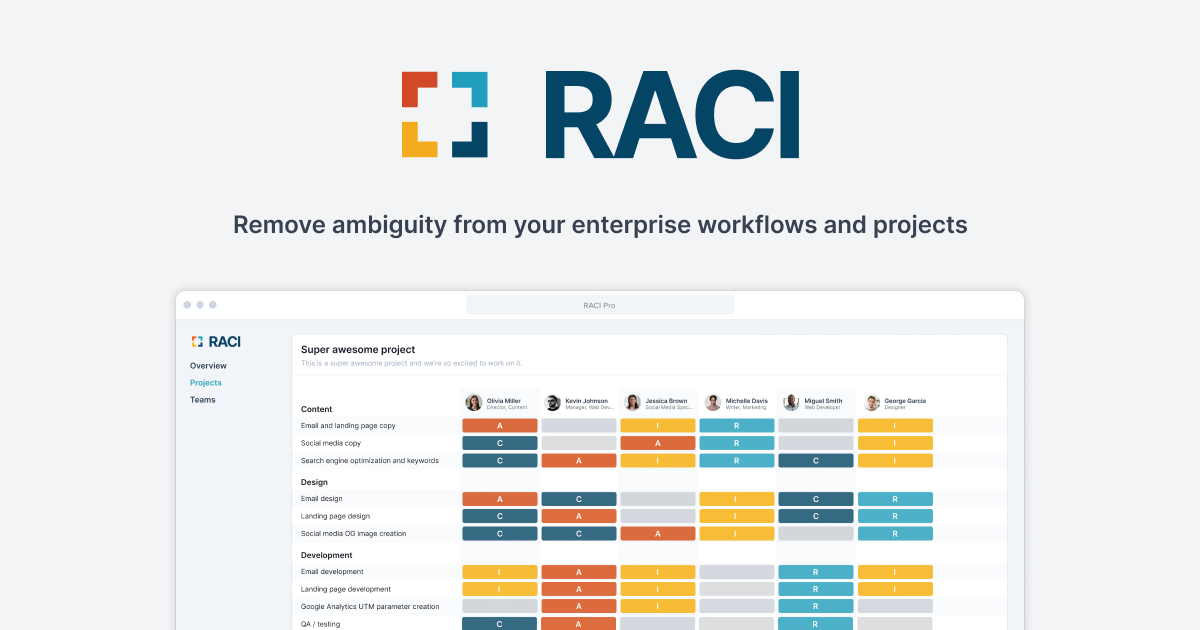Open Olivia Miller's avatar
The image size is (1200, 630).
(x=473, y=403)
